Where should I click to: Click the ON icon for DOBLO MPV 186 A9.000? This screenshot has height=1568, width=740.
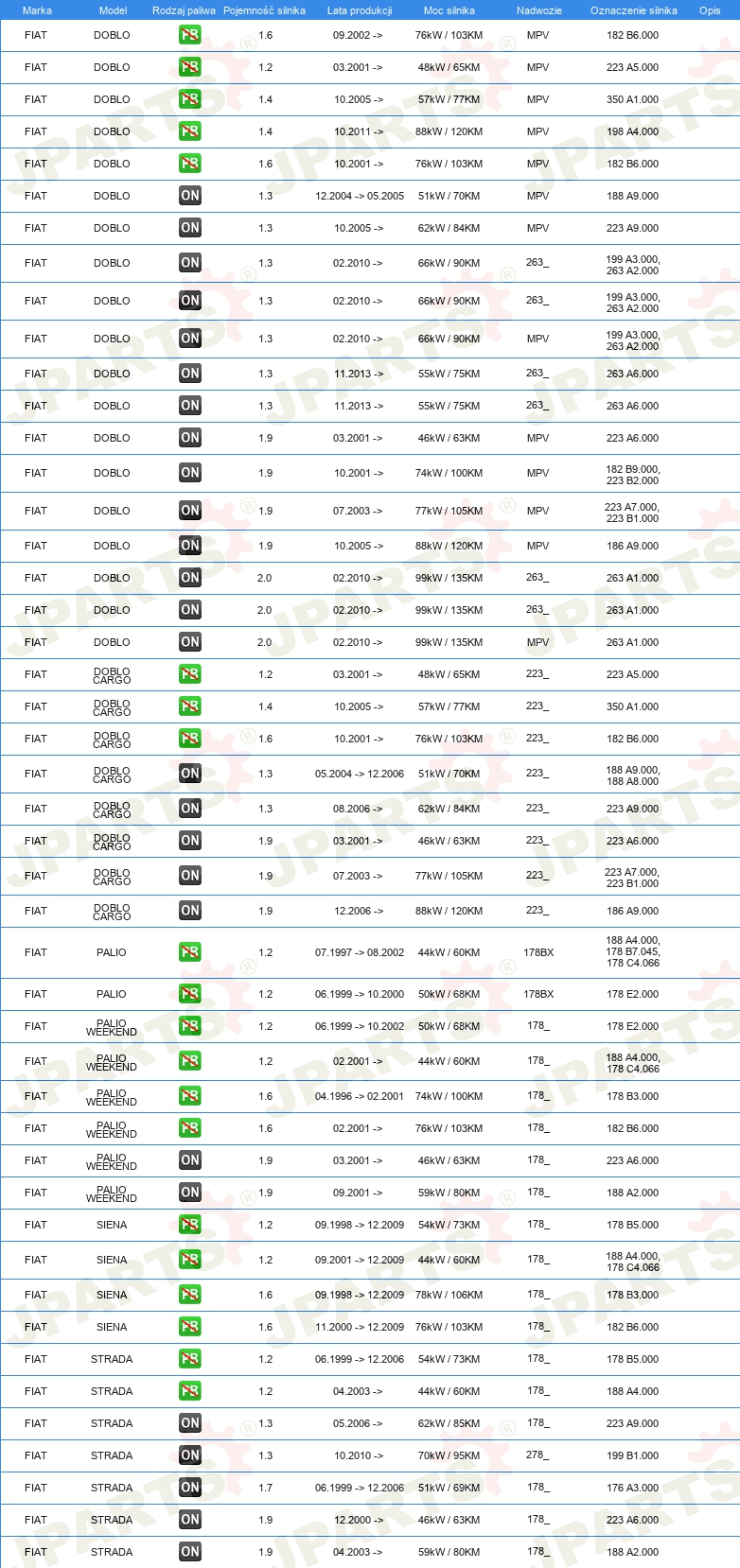[190, 546]
